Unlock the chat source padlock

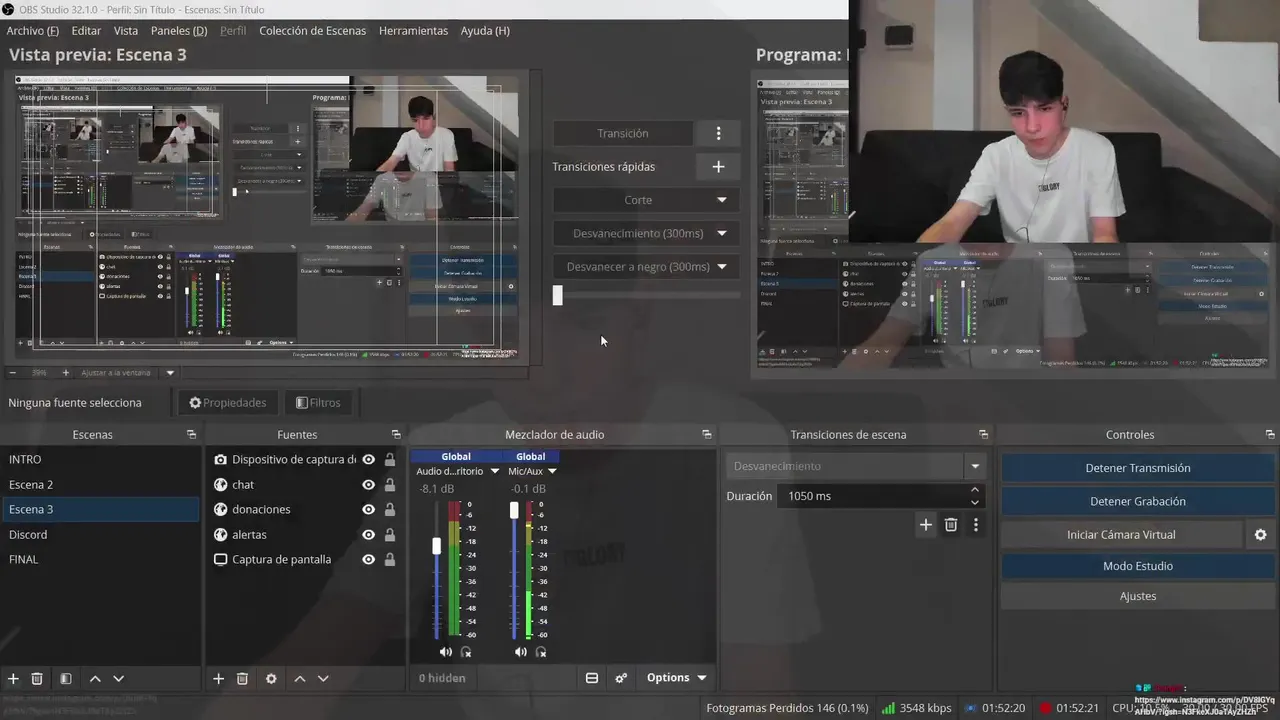[390, 485]
